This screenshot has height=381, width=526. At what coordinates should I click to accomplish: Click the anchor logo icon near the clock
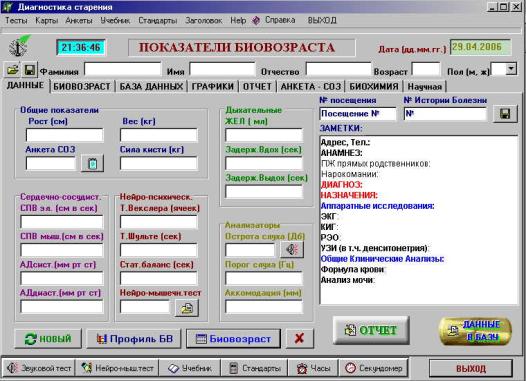point(19,47)
